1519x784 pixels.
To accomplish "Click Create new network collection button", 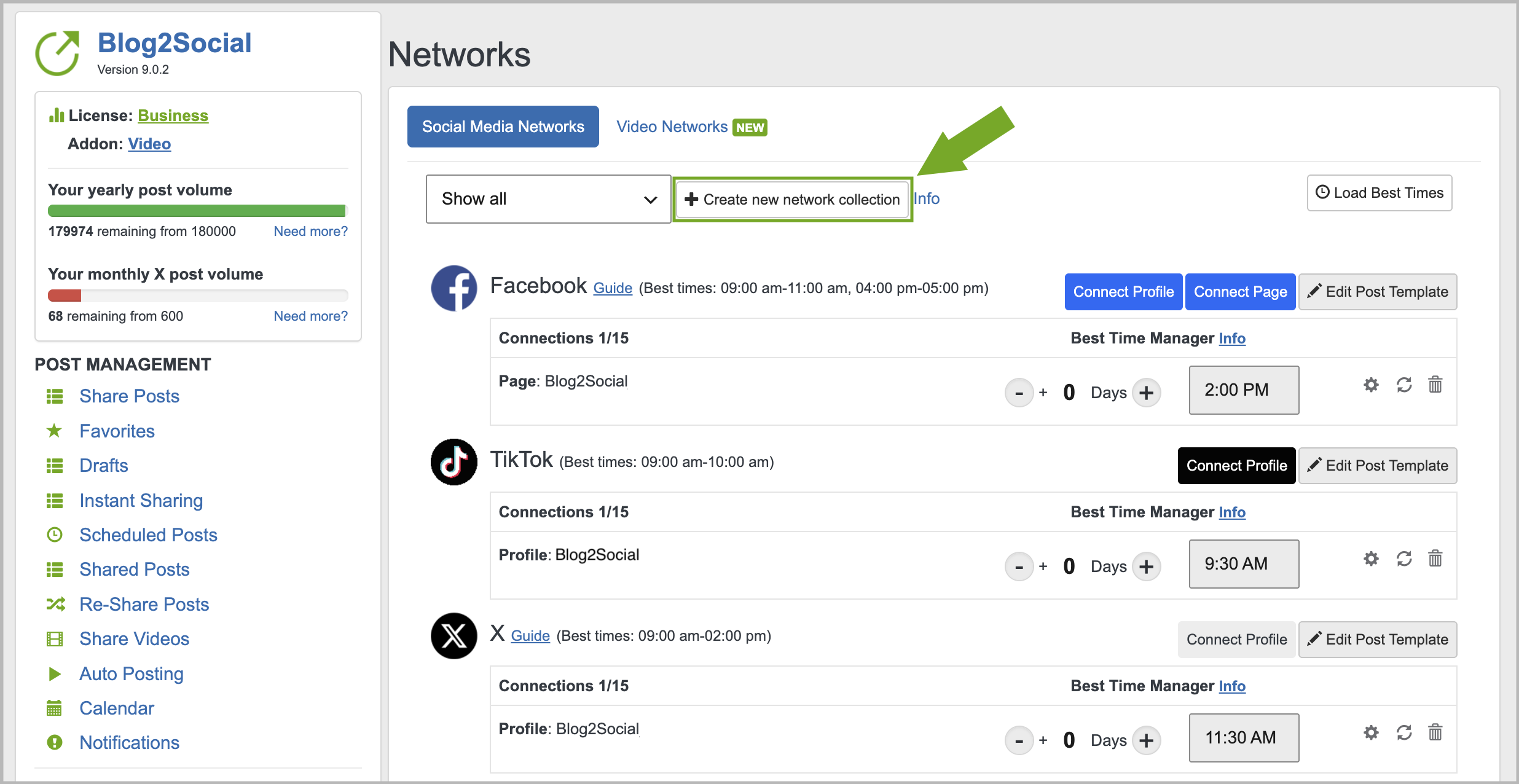I will (x=792, y=200).
